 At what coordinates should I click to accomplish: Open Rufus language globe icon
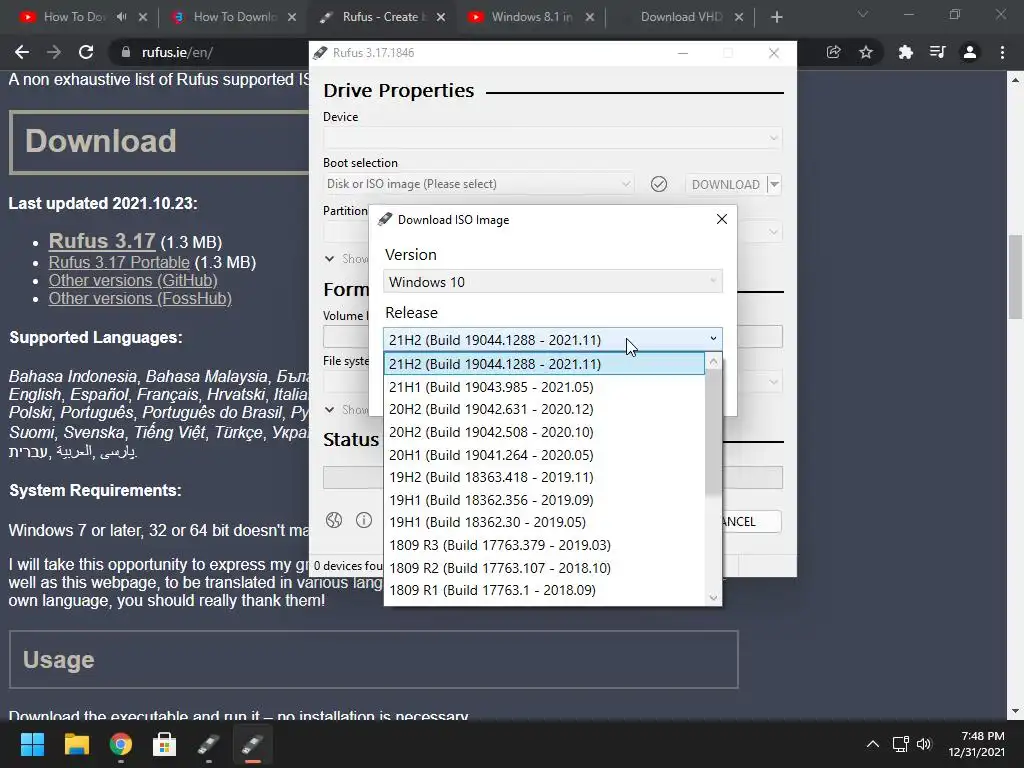[x=334, y=520]
